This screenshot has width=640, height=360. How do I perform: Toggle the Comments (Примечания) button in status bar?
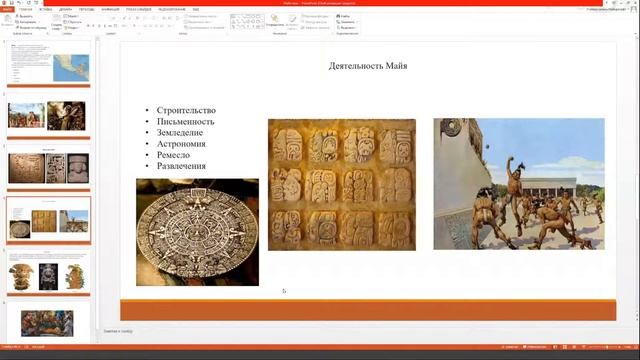(535, 347)
